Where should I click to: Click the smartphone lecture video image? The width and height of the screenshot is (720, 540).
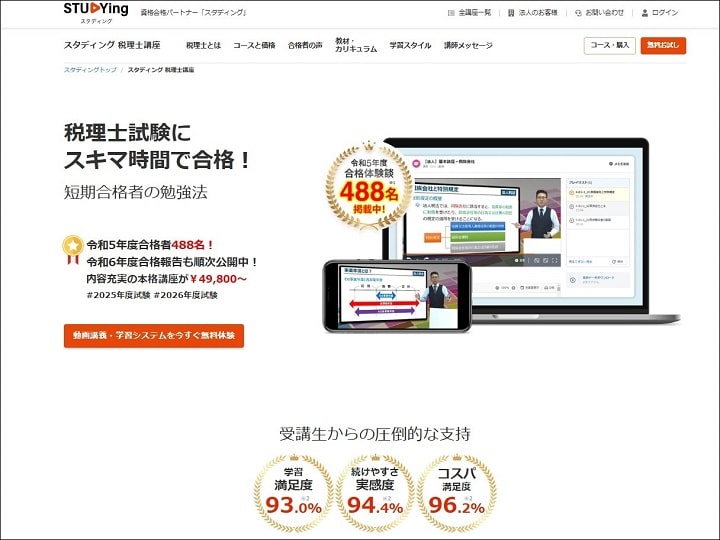click(x=398, y=296)
